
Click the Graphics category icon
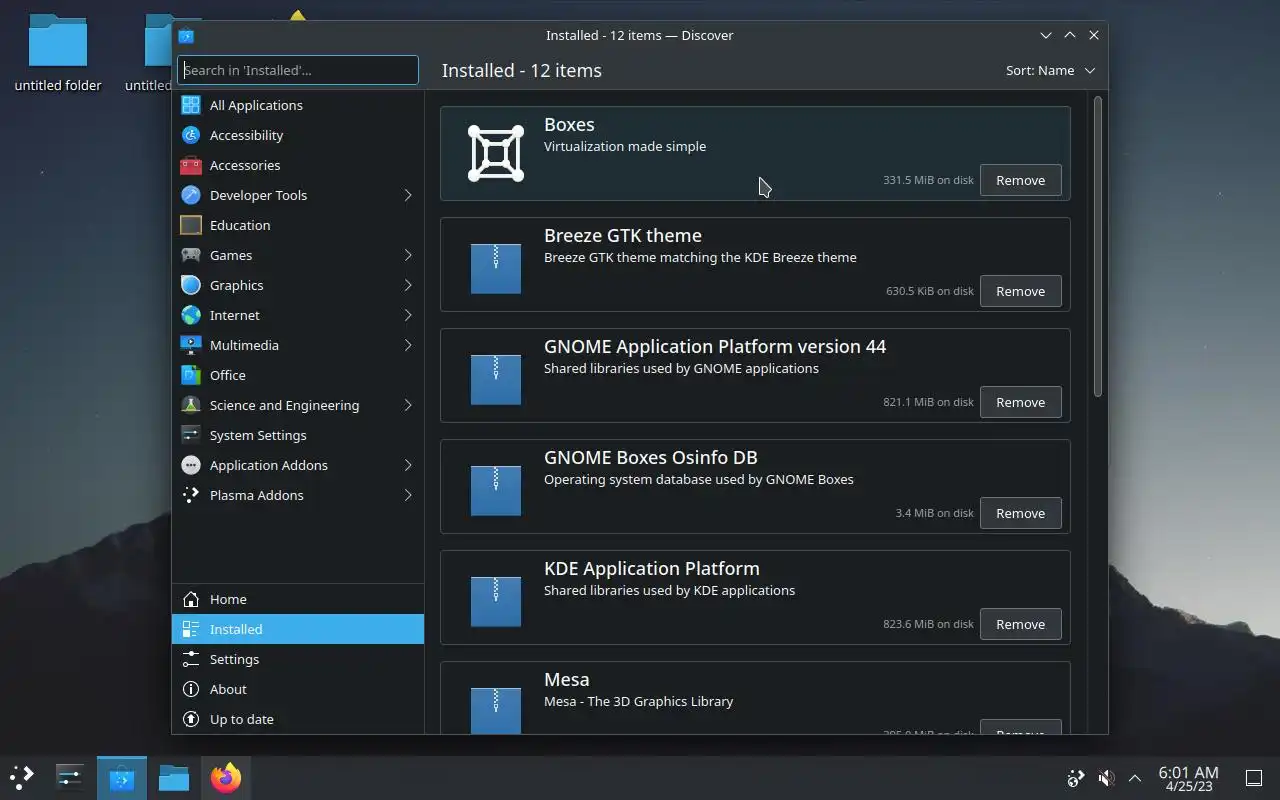pyautogui.click(x=191, y=285)
